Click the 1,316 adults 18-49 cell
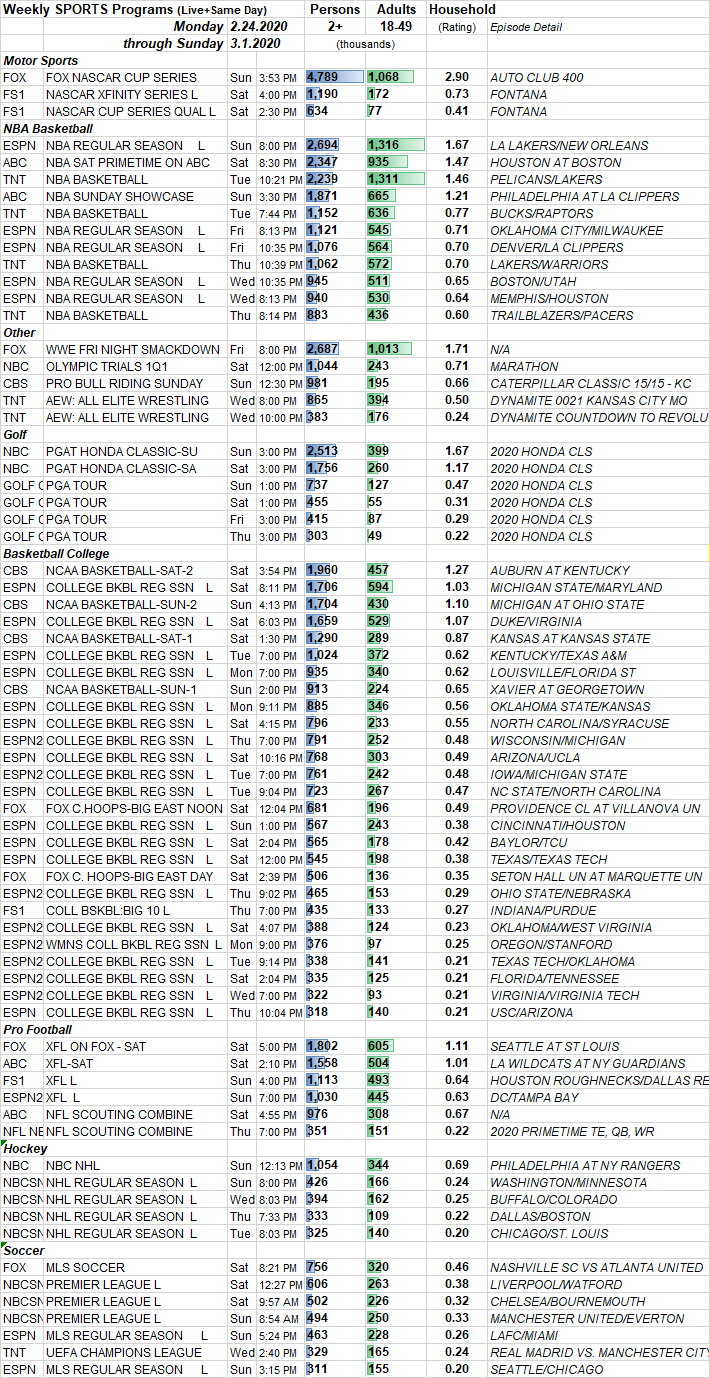This screenshot has width=710, height=1378. (x=396, y=145)
